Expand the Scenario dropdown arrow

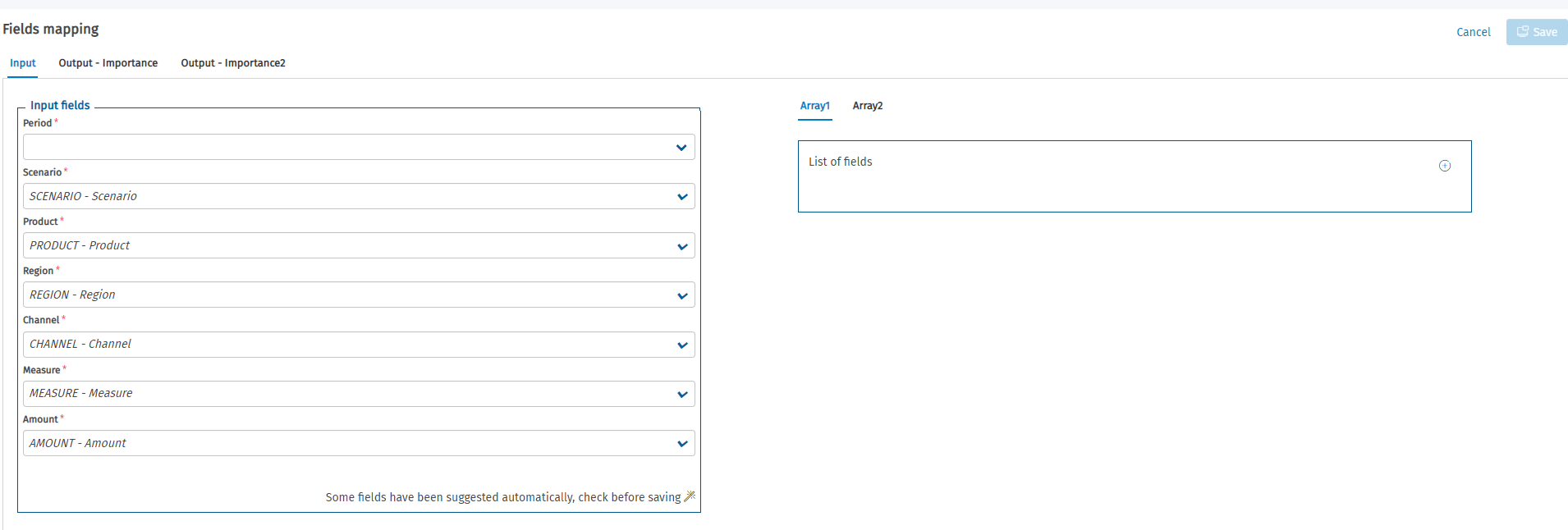coord(682,197)
